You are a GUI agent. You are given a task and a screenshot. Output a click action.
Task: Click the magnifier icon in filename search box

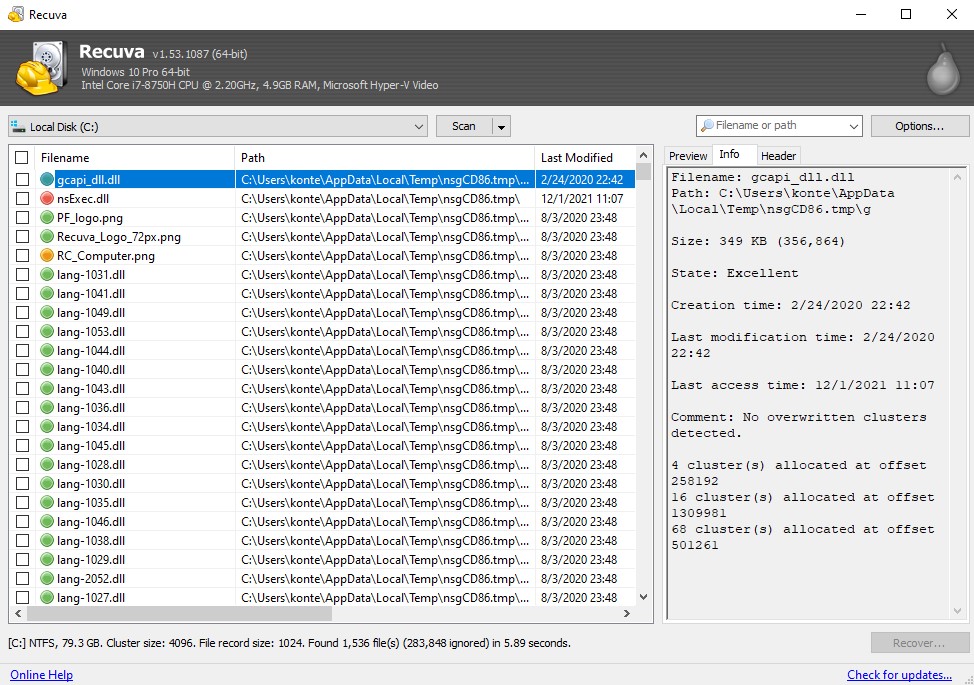[707, 125]
